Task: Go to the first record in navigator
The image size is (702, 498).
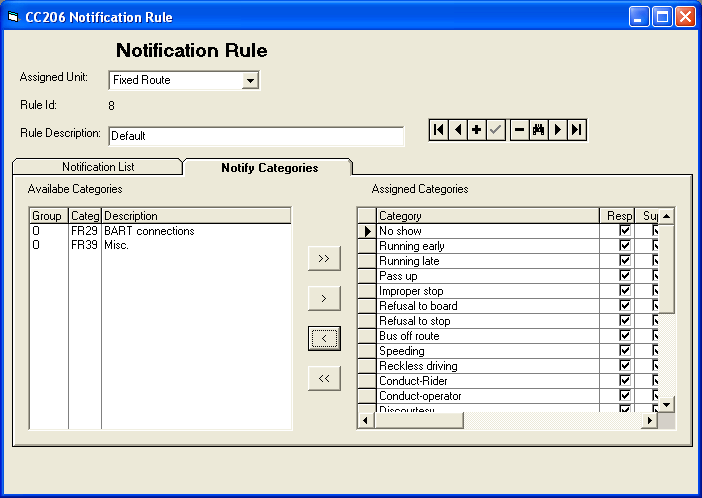Action: pyautogui.click(x=438, y=130)
